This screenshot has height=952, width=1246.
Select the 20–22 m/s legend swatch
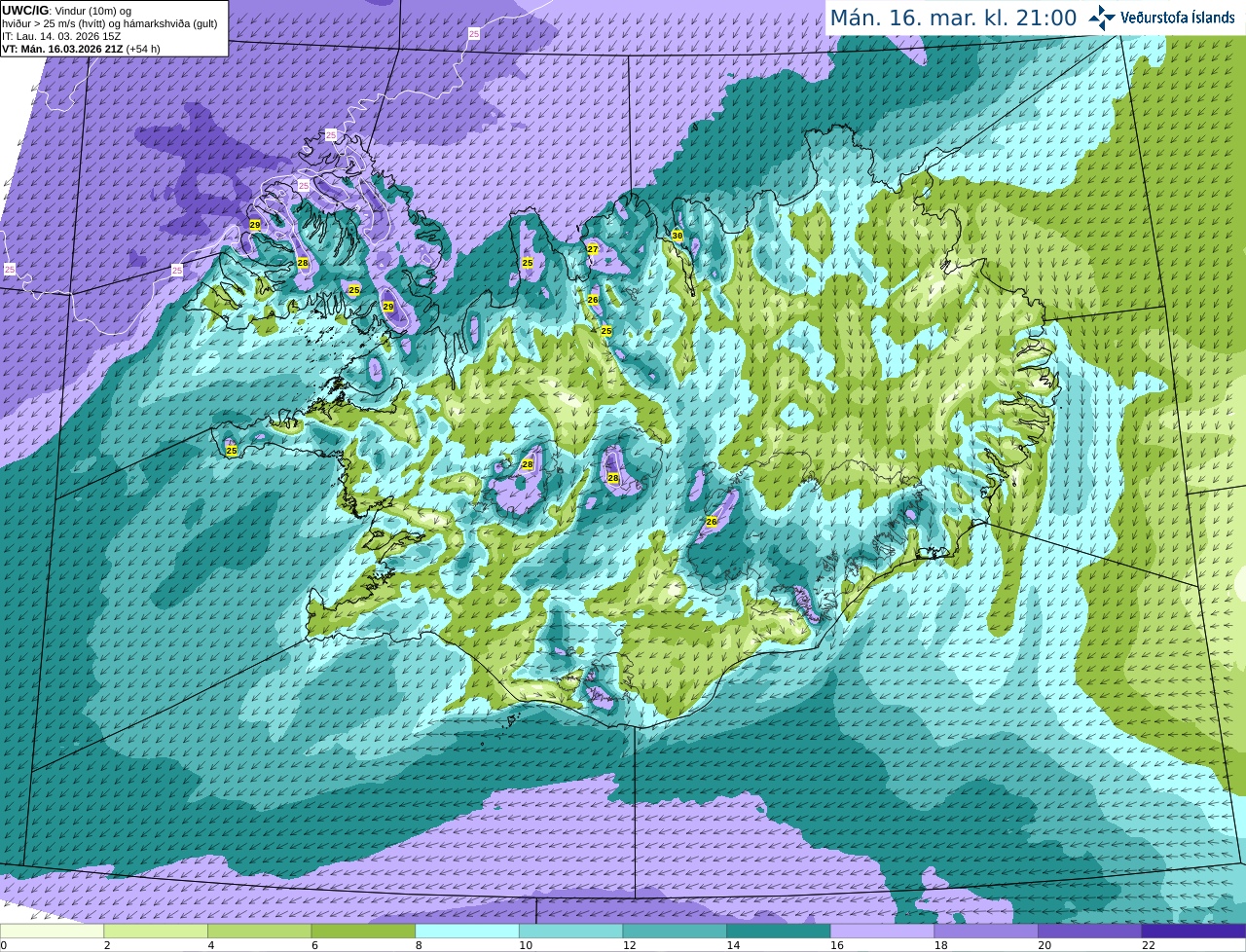point(1090,931)
